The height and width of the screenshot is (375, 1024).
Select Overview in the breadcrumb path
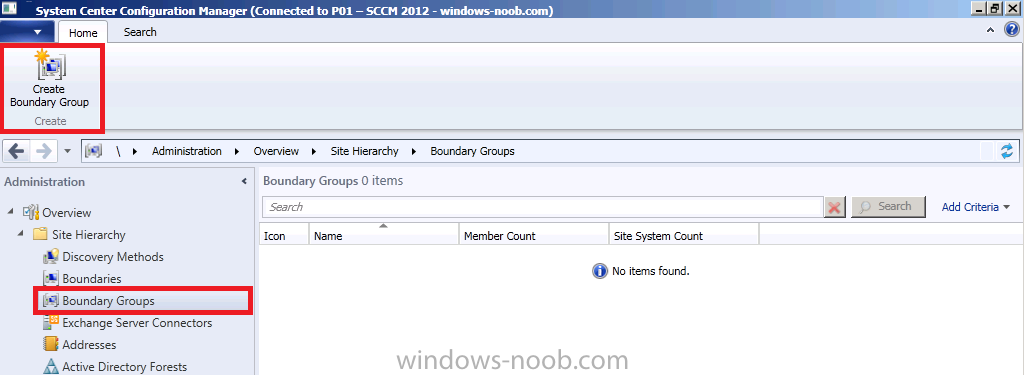pyautogui.click(x=276, y=151)
